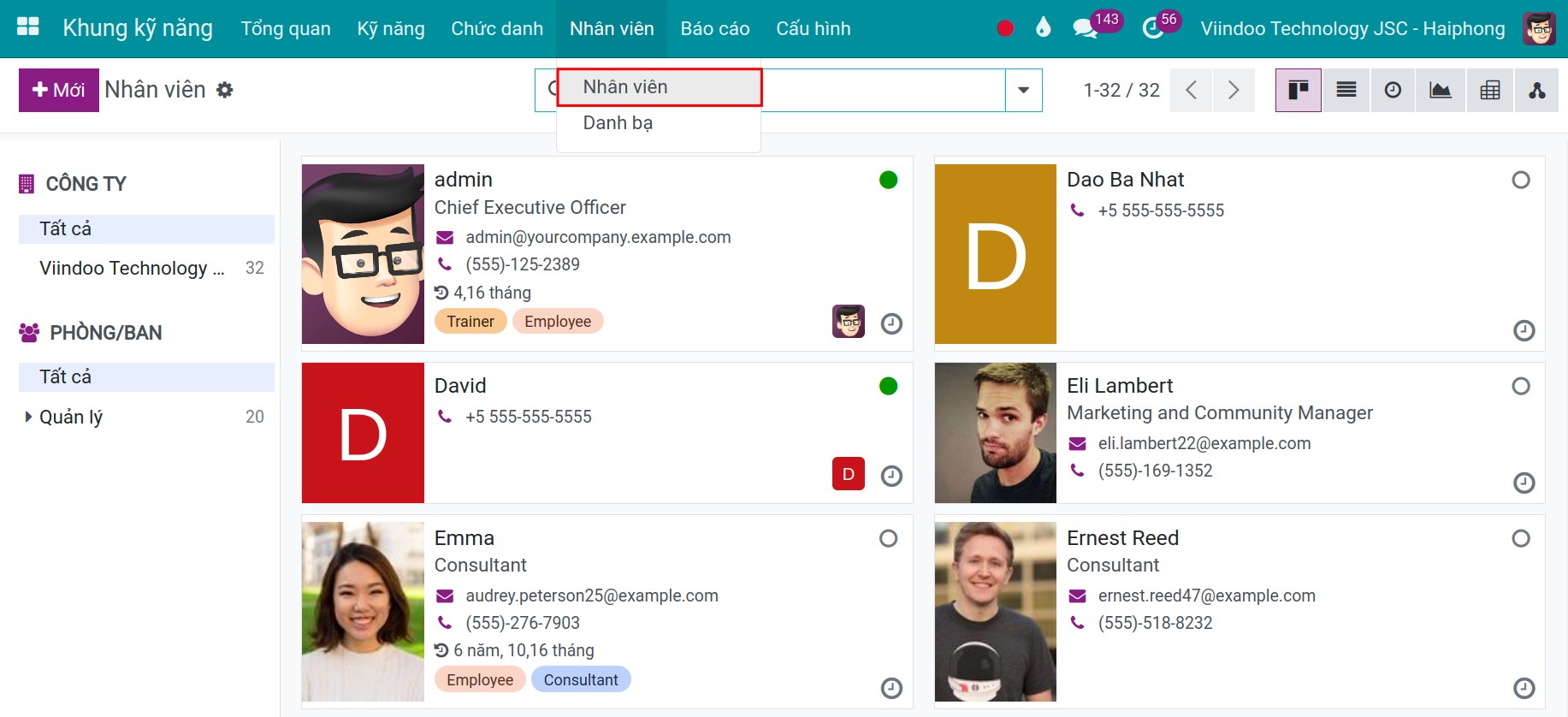Screen dimensions: 1568x717
Task: Click the red recording dot icon in navbar
Action: (x=1005, y=28)
